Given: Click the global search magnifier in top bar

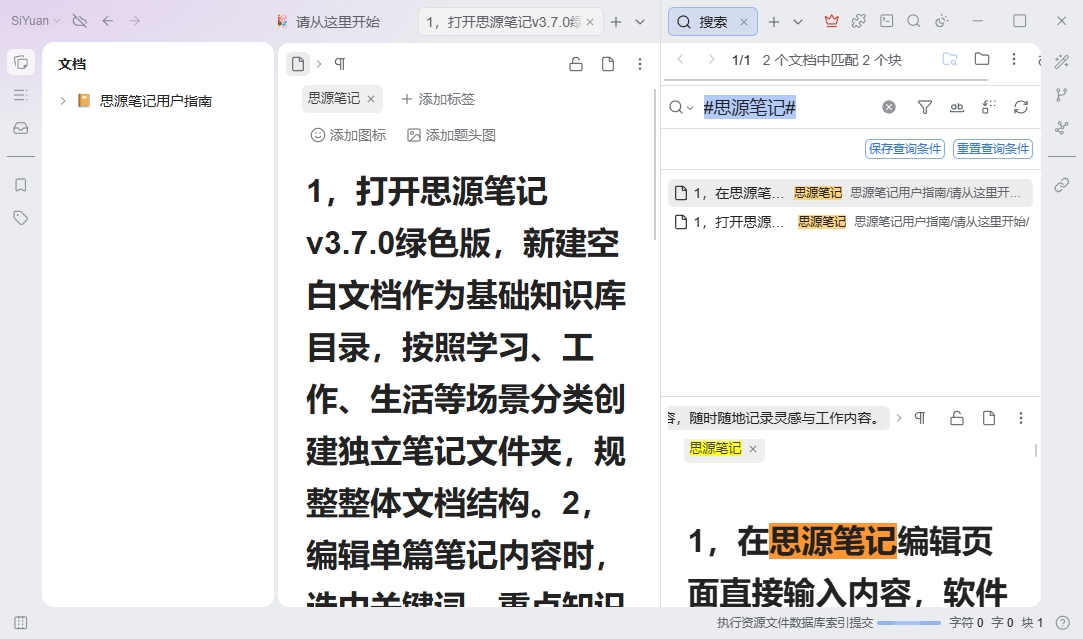Looking at the screenshot, I should click(x=914, y=21).
